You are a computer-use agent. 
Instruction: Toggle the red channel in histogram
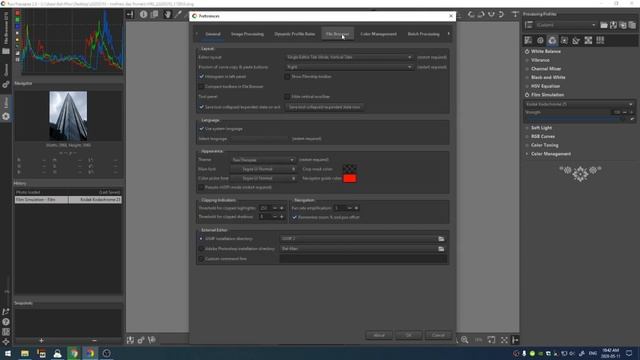tap(18, 13)
